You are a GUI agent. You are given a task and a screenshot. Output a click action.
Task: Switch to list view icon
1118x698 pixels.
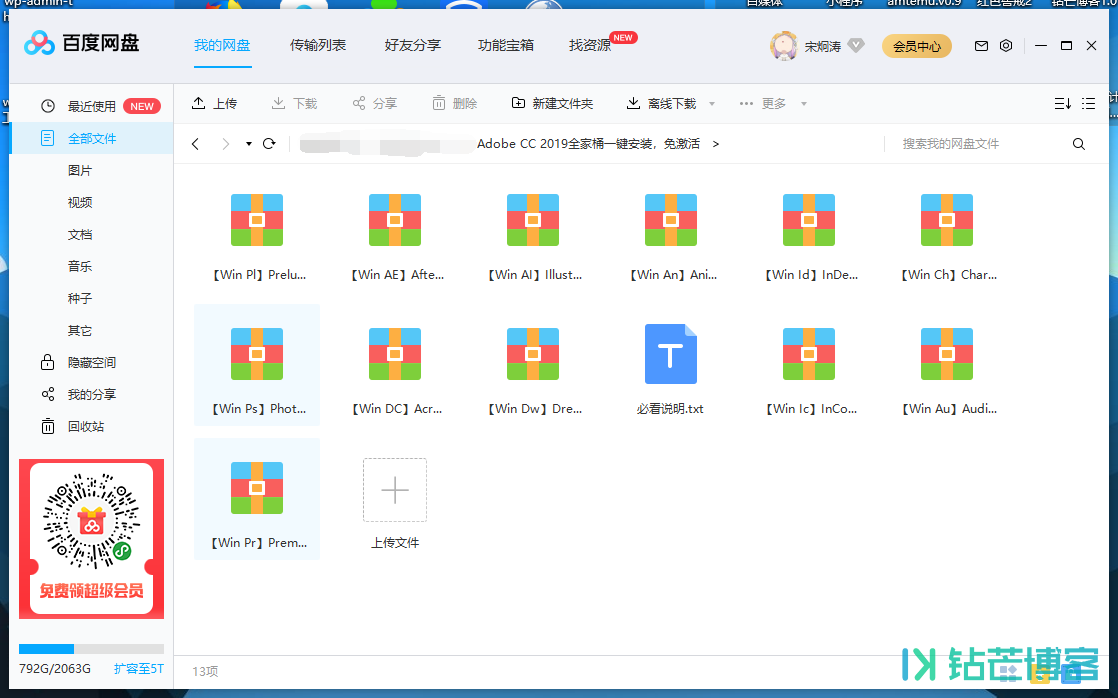(1088, 103)
